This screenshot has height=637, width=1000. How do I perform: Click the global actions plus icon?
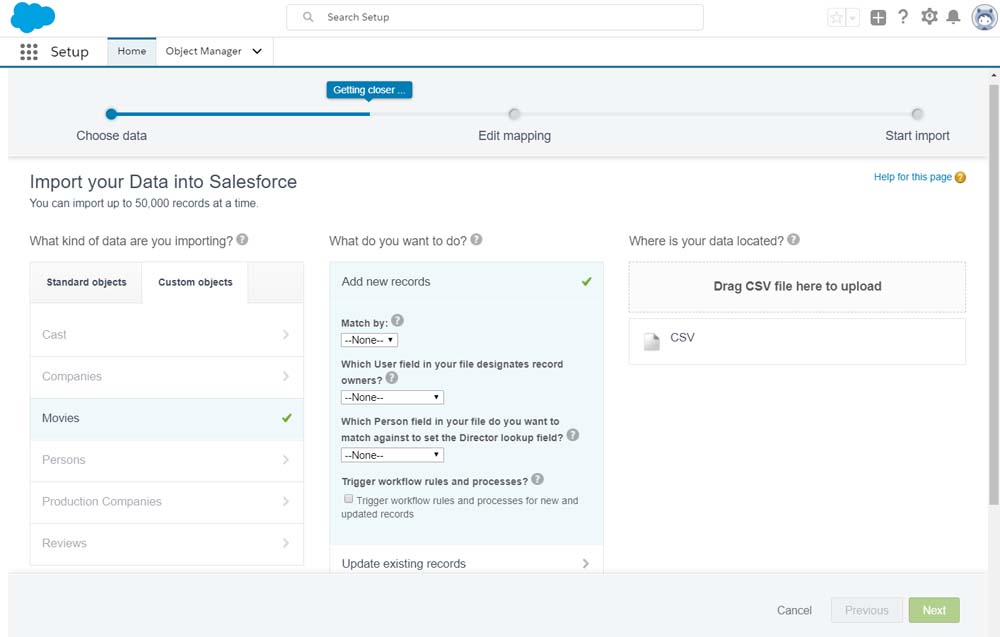point(878,17)
